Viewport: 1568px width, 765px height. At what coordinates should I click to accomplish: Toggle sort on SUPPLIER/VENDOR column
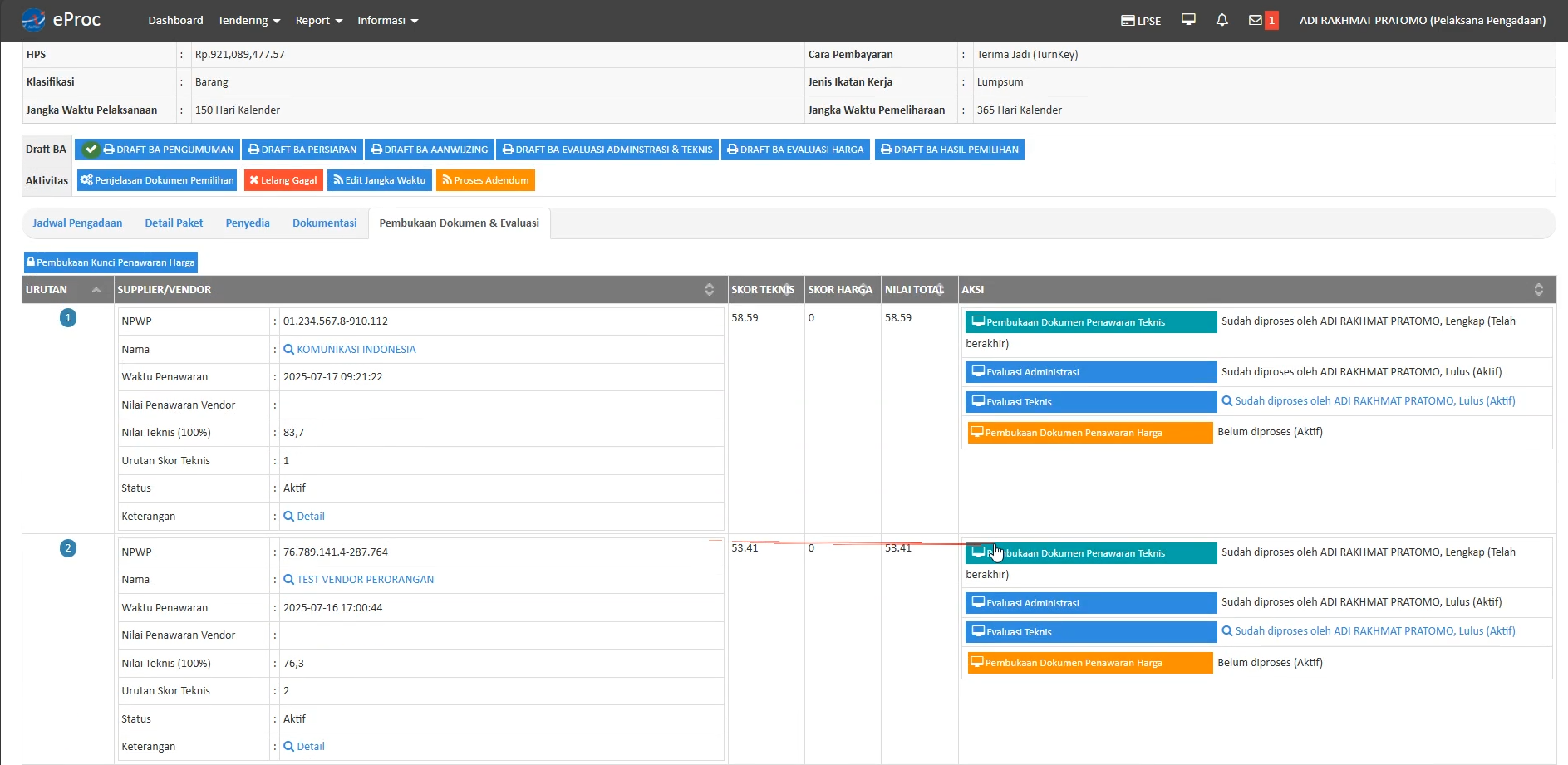point(709,290)
